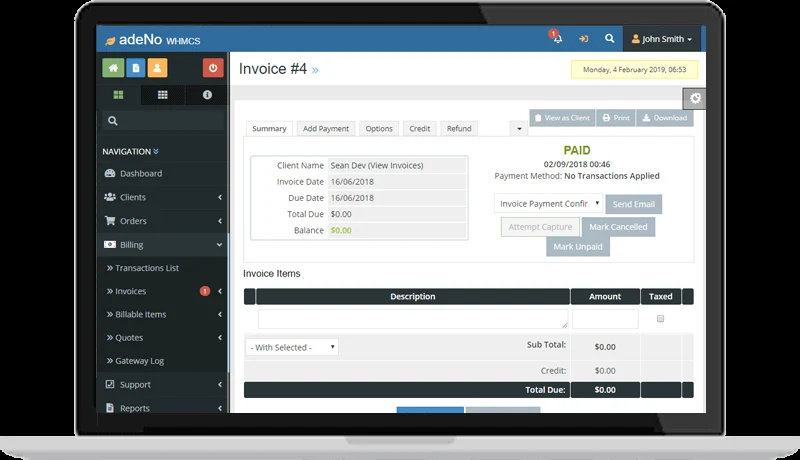Select the green four-square layout icon
Screen dimensions: 800x460
(118, 94)
